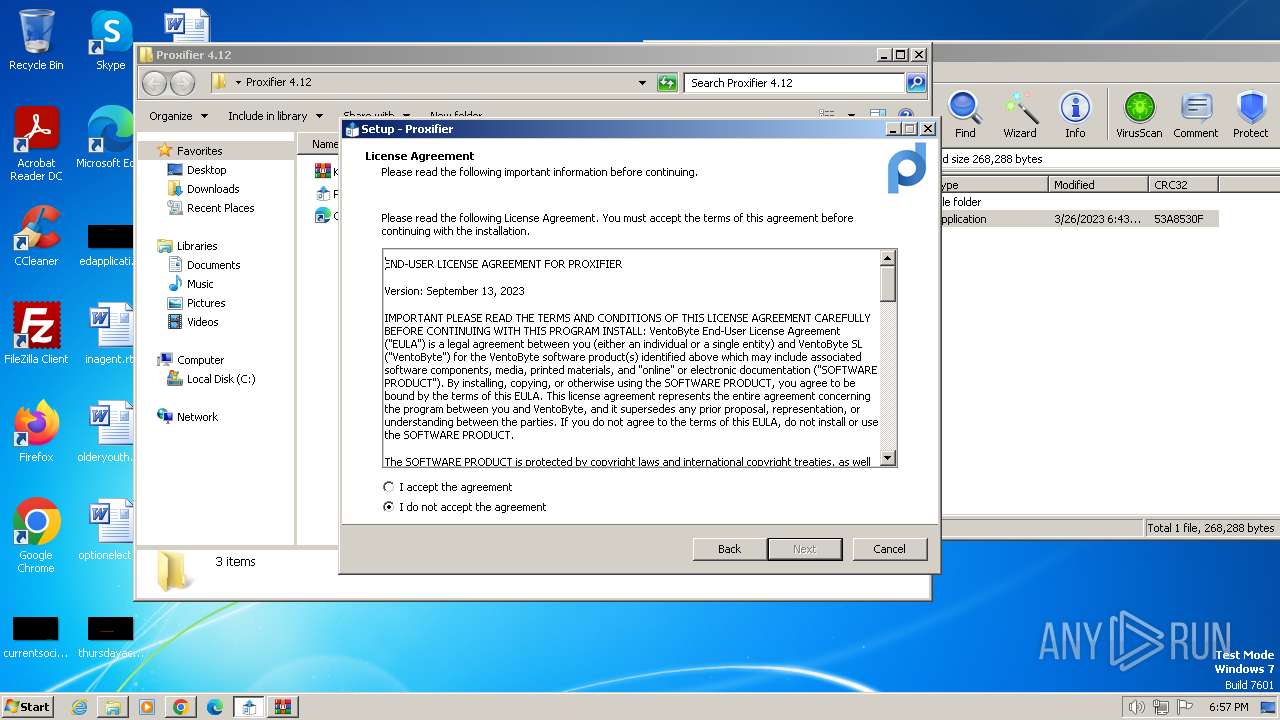Click the license scrollbar thumb
Image resolution: width=1280 pixels, height=720 pixels.
tap(887, 283)
